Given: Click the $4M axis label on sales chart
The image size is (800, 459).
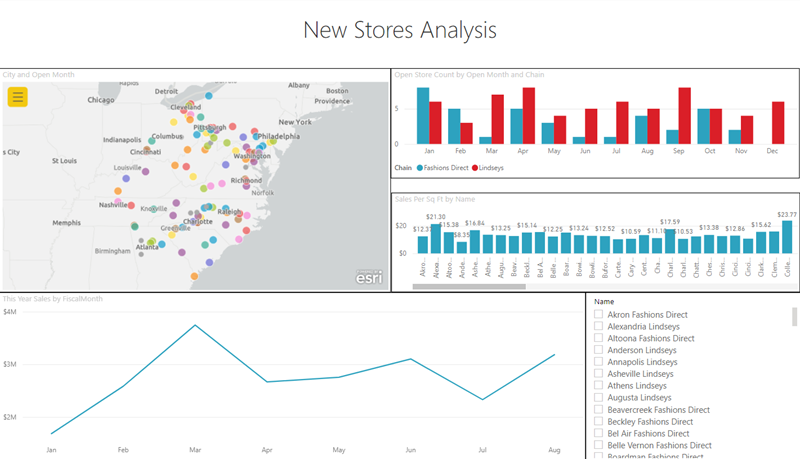Looking at the screenshot, I should pyautogui.click(x=10, y=312).
